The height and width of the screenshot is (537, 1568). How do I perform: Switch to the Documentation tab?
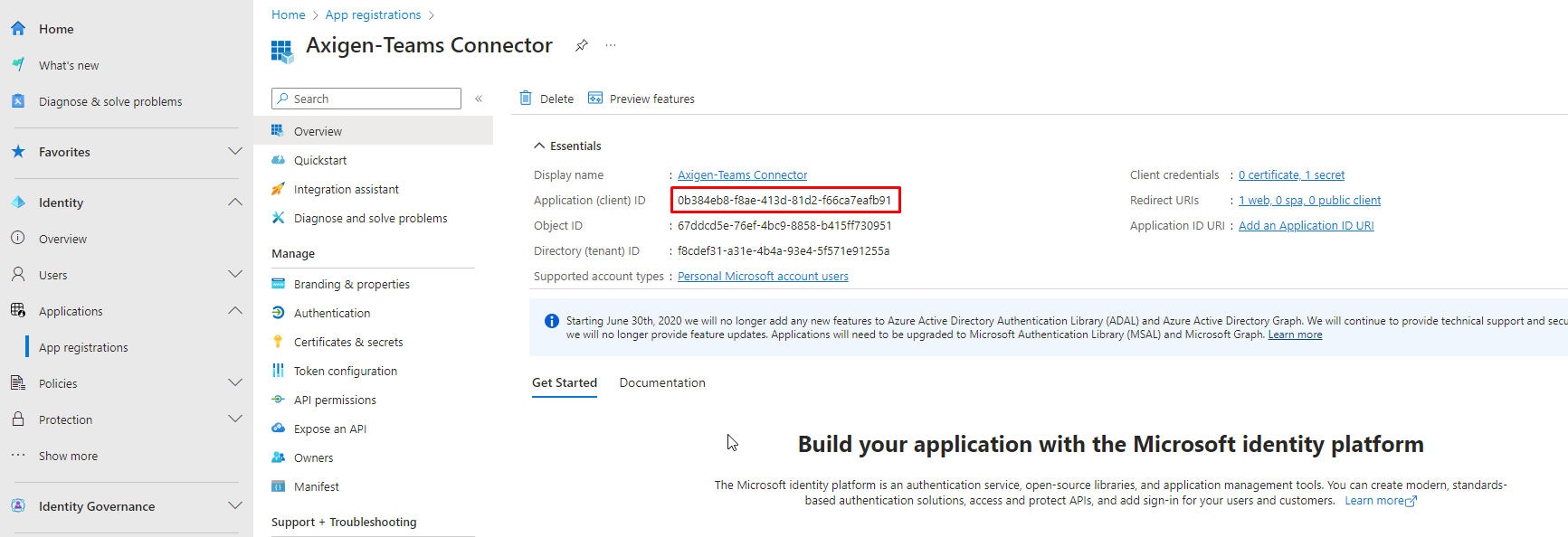[x=662, y=382]
